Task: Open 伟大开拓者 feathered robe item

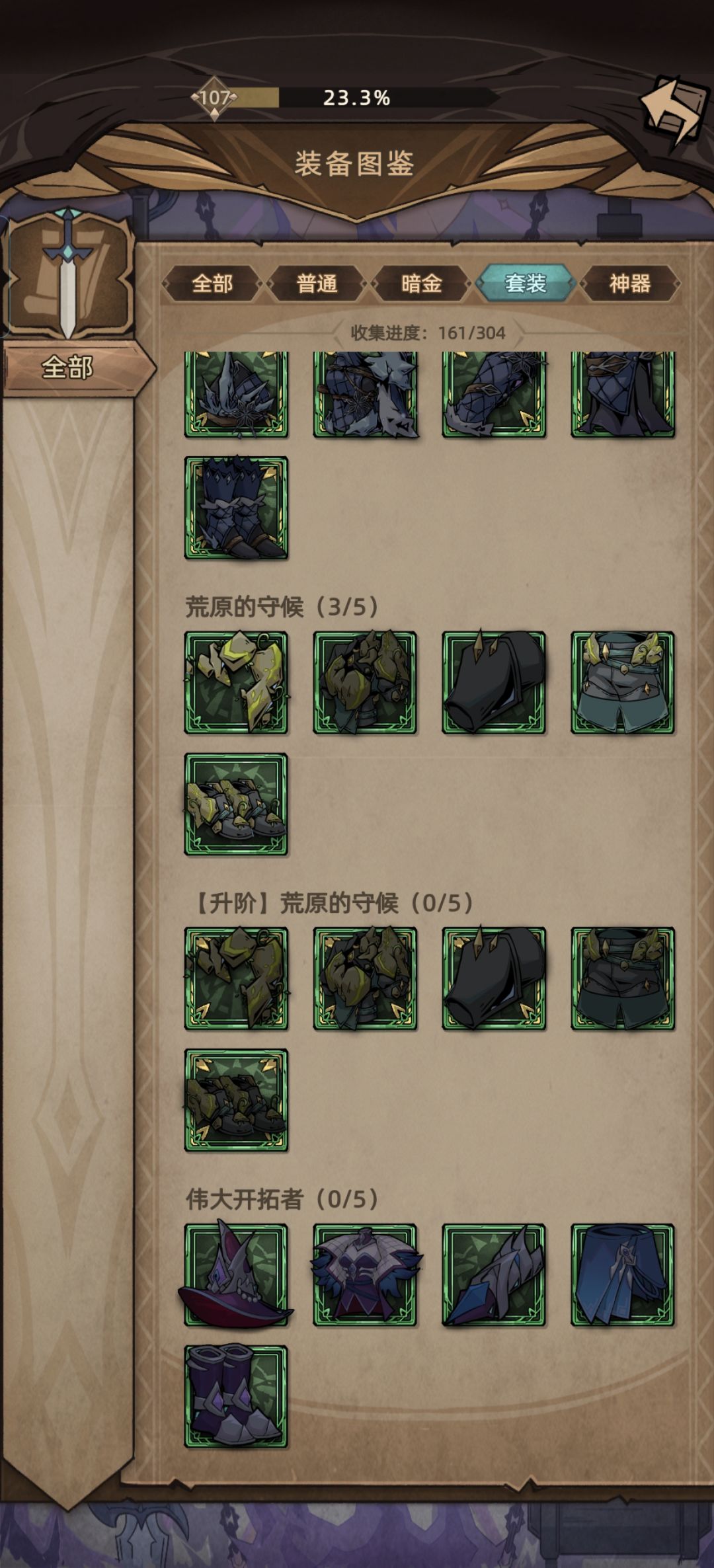Action: (x=365, y=1274)
